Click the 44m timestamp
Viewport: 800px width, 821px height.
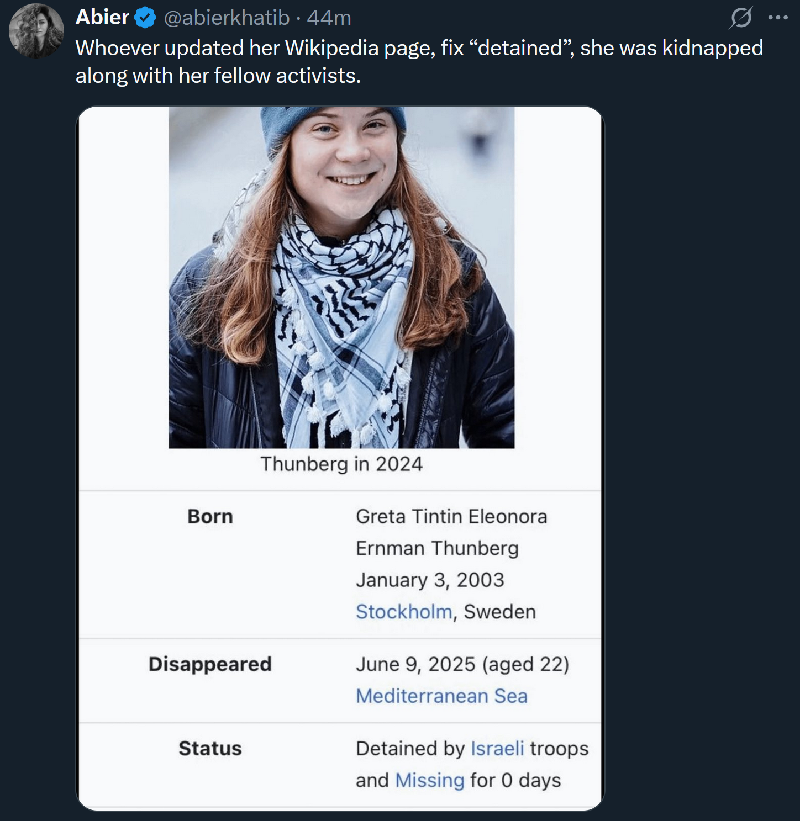tap(329, 18)
